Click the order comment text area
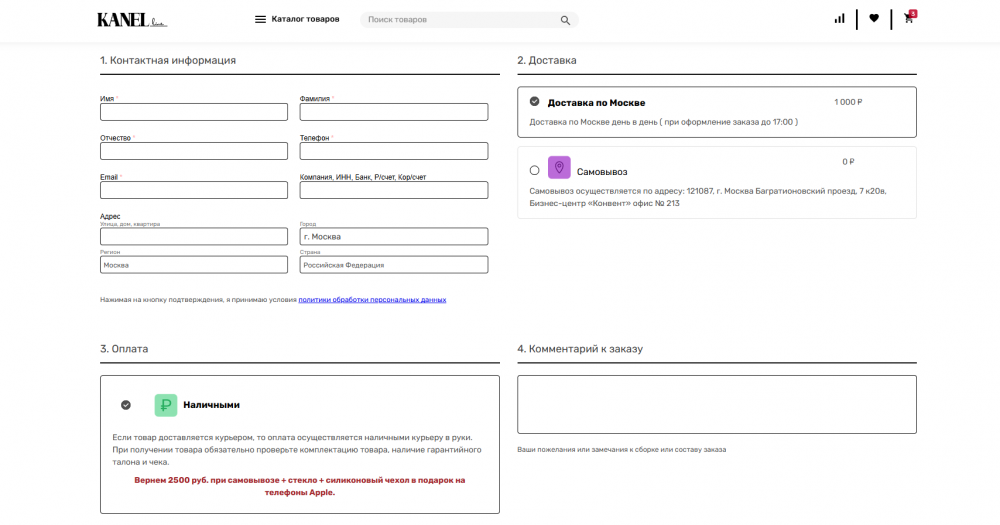1000x525 pixels. point(716,404)
